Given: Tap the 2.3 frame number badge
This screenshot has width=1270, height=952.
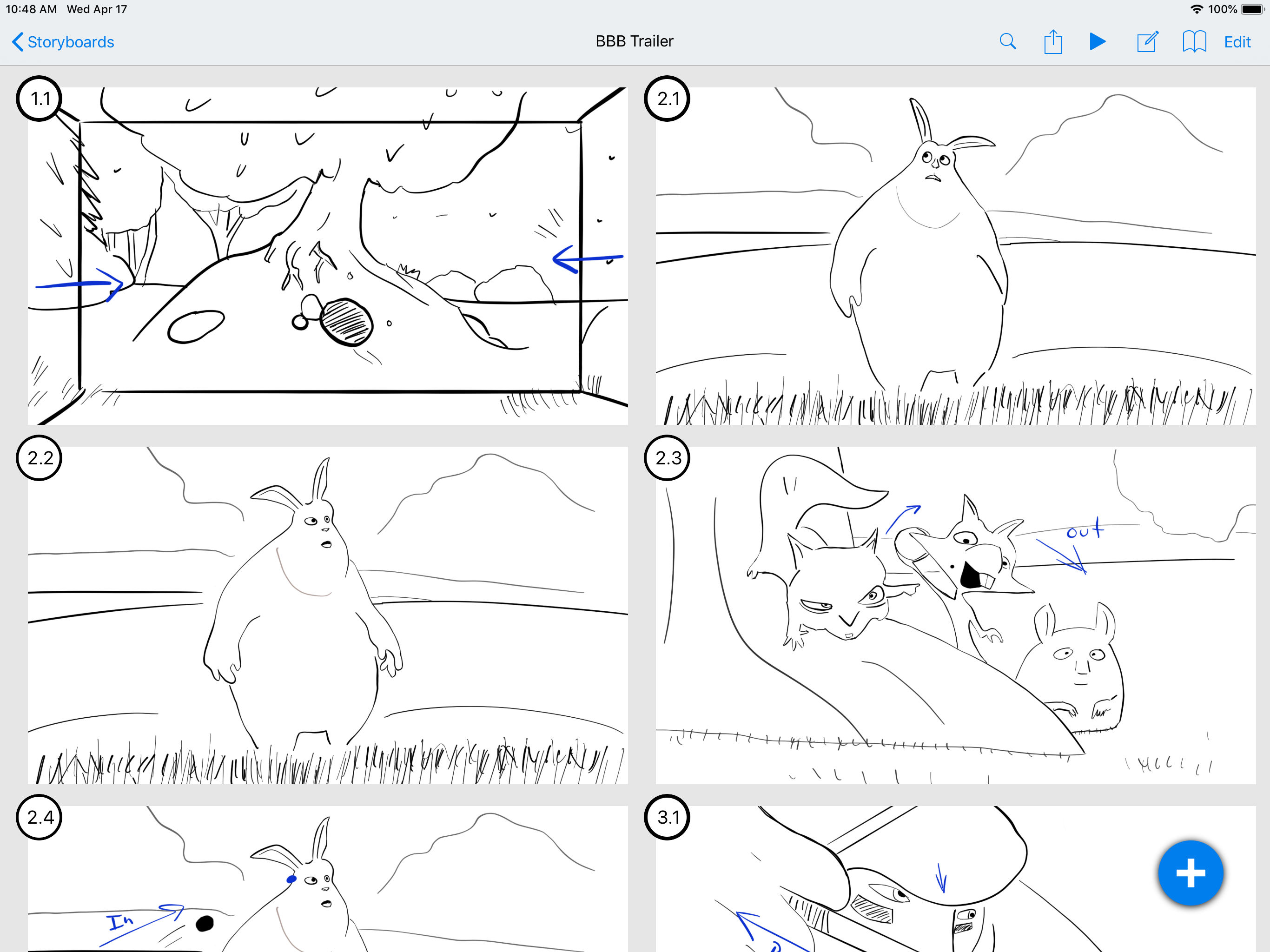Looking at the screenshot, I should [x=668, y=457].
